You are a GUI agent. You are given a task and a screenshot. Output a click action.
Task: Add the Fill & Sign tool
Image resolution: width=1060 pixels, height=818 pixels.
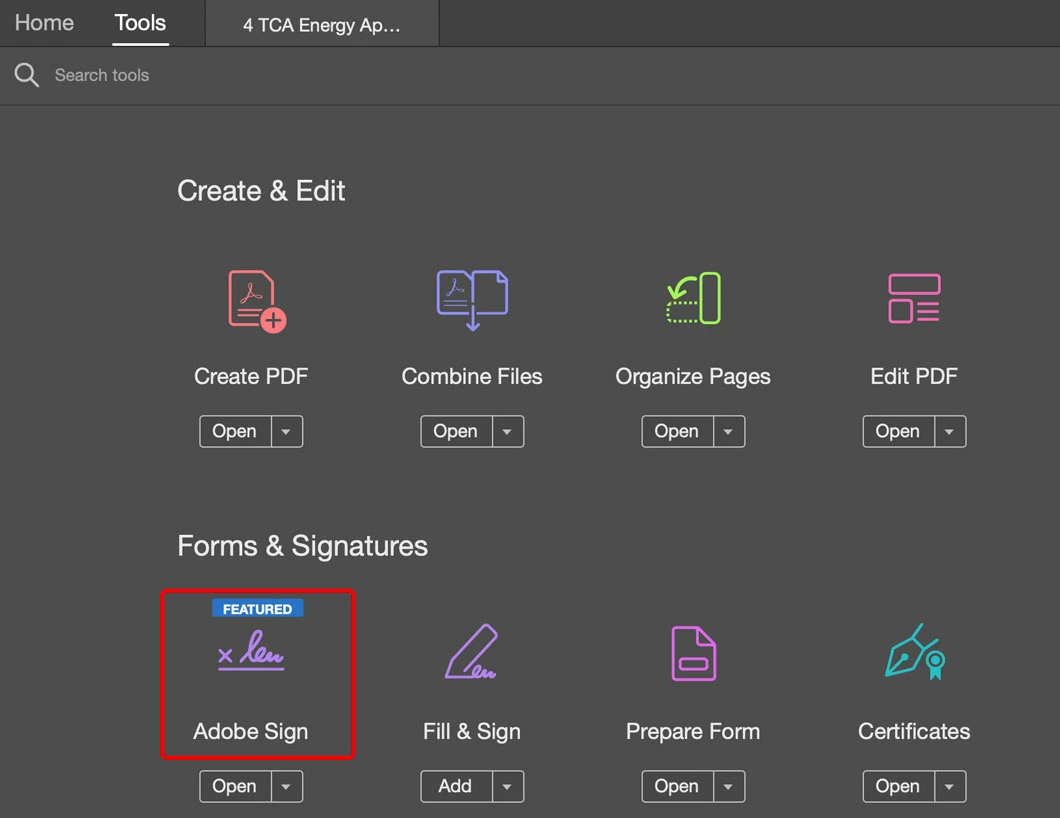pyautogui.click(x=456, y=786)
